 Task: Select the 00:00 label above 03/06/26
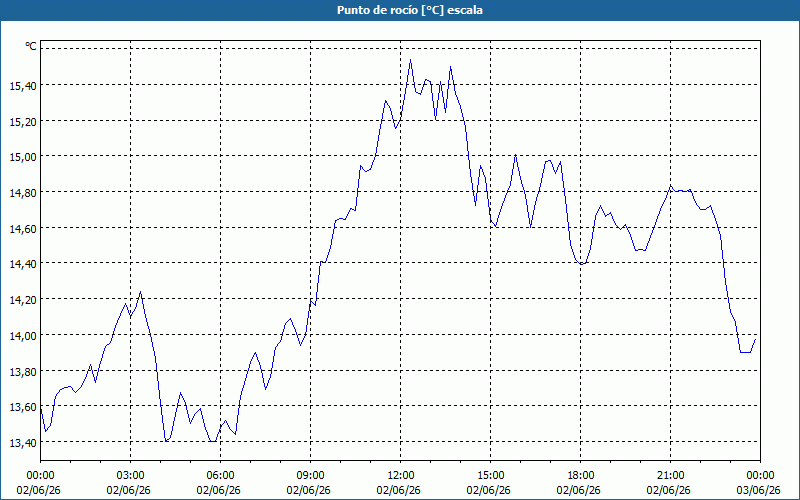point(760,476)
